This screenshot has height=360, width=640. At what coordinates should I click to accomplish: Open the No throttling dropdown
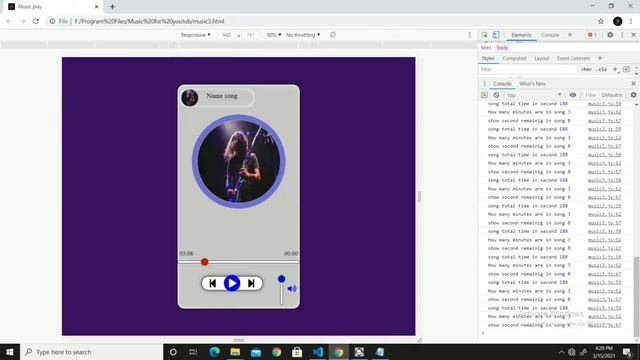pos(303,35)
